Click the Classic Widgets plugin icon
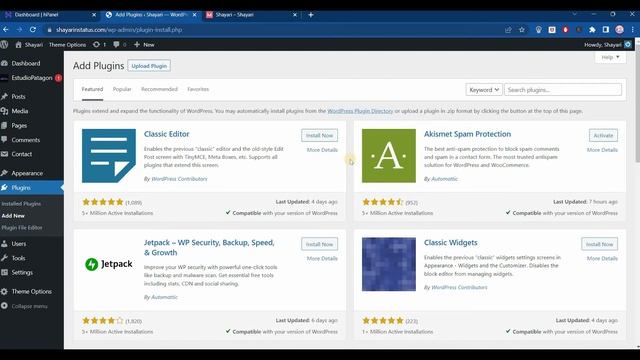Image resolution: width=640 pixels, height=360 pixels. (x=389, y=264)
